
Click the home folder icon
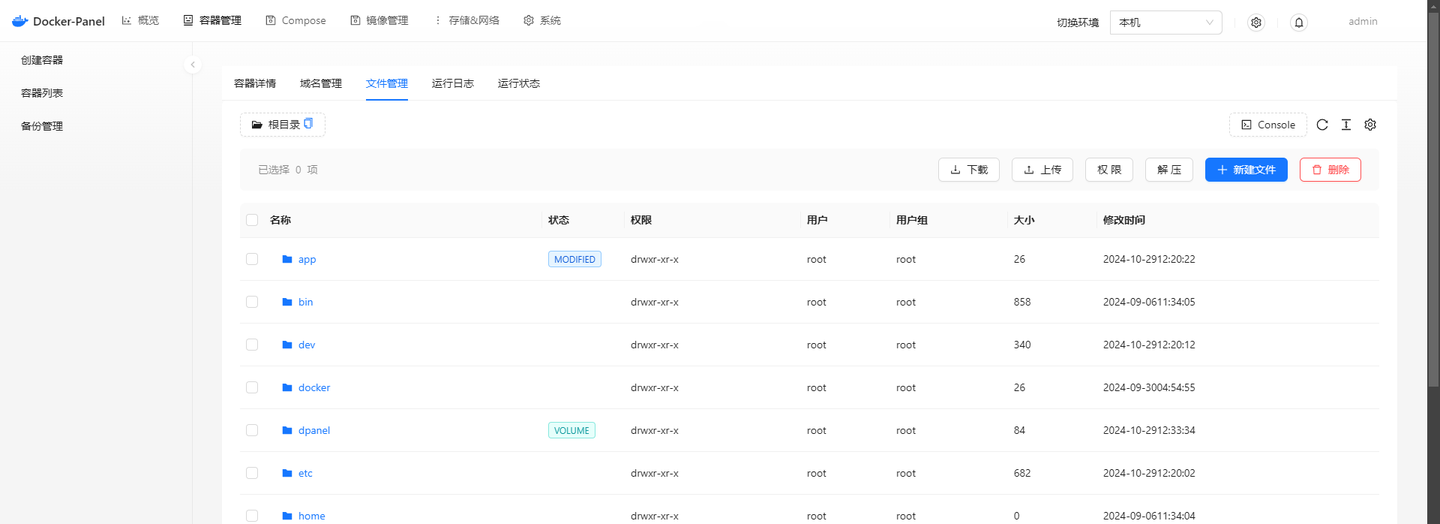tap(287, 516)
